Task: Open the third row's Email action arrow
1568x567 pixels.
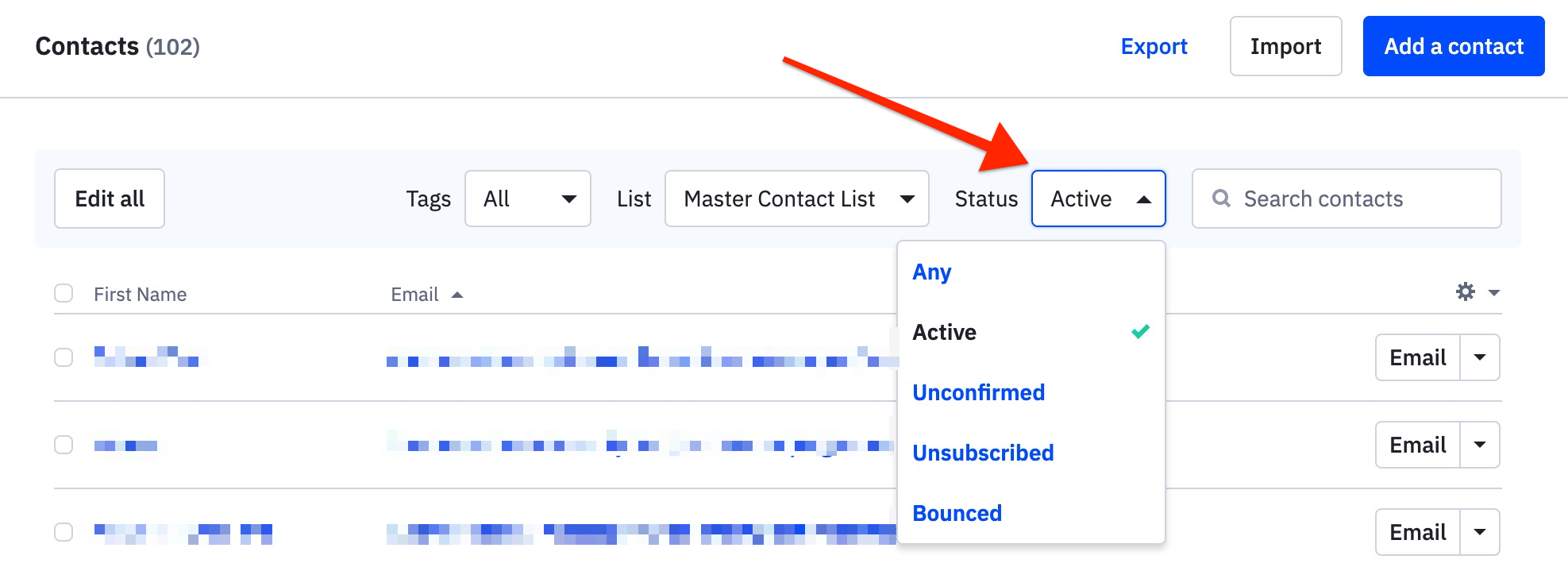Action: click(x=1480, y=532)
